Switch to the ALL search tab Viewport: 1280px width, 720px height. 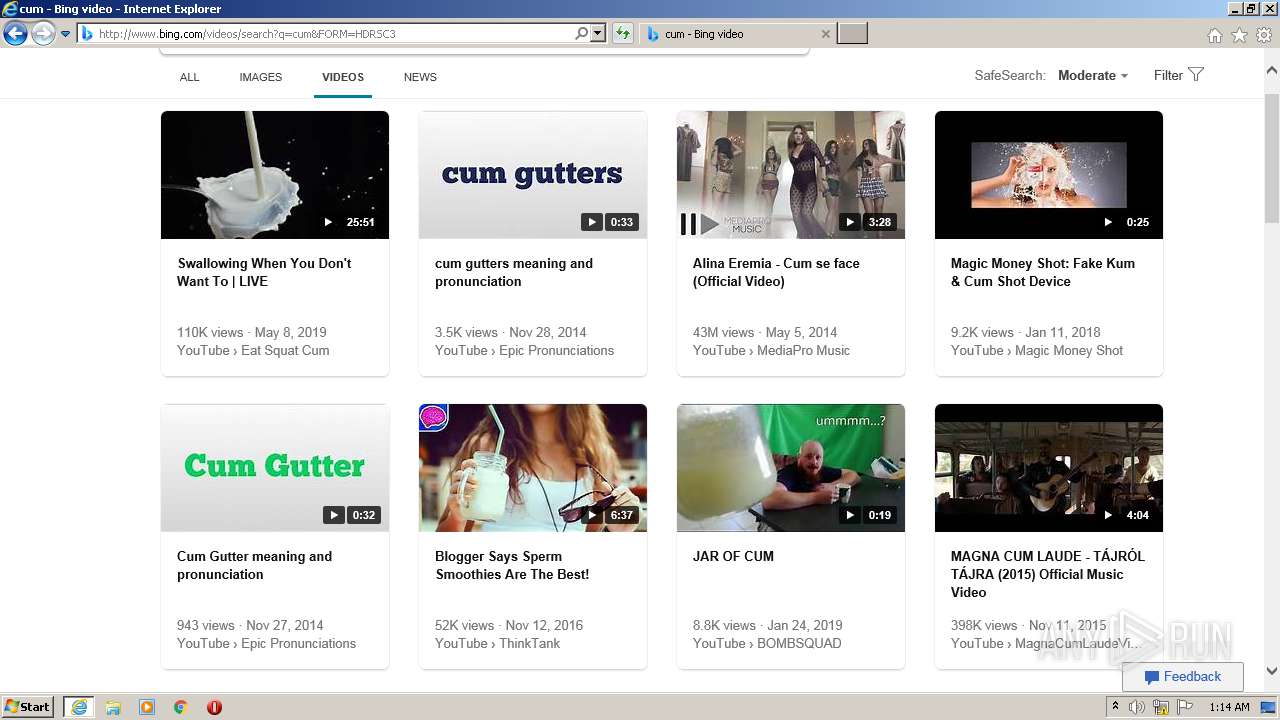189,77
